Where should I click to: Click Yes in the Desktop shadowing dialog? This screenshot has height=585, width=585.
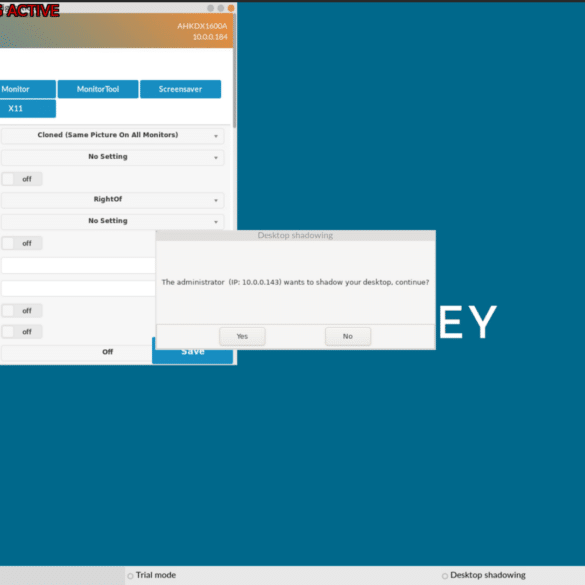pos(242,336)
